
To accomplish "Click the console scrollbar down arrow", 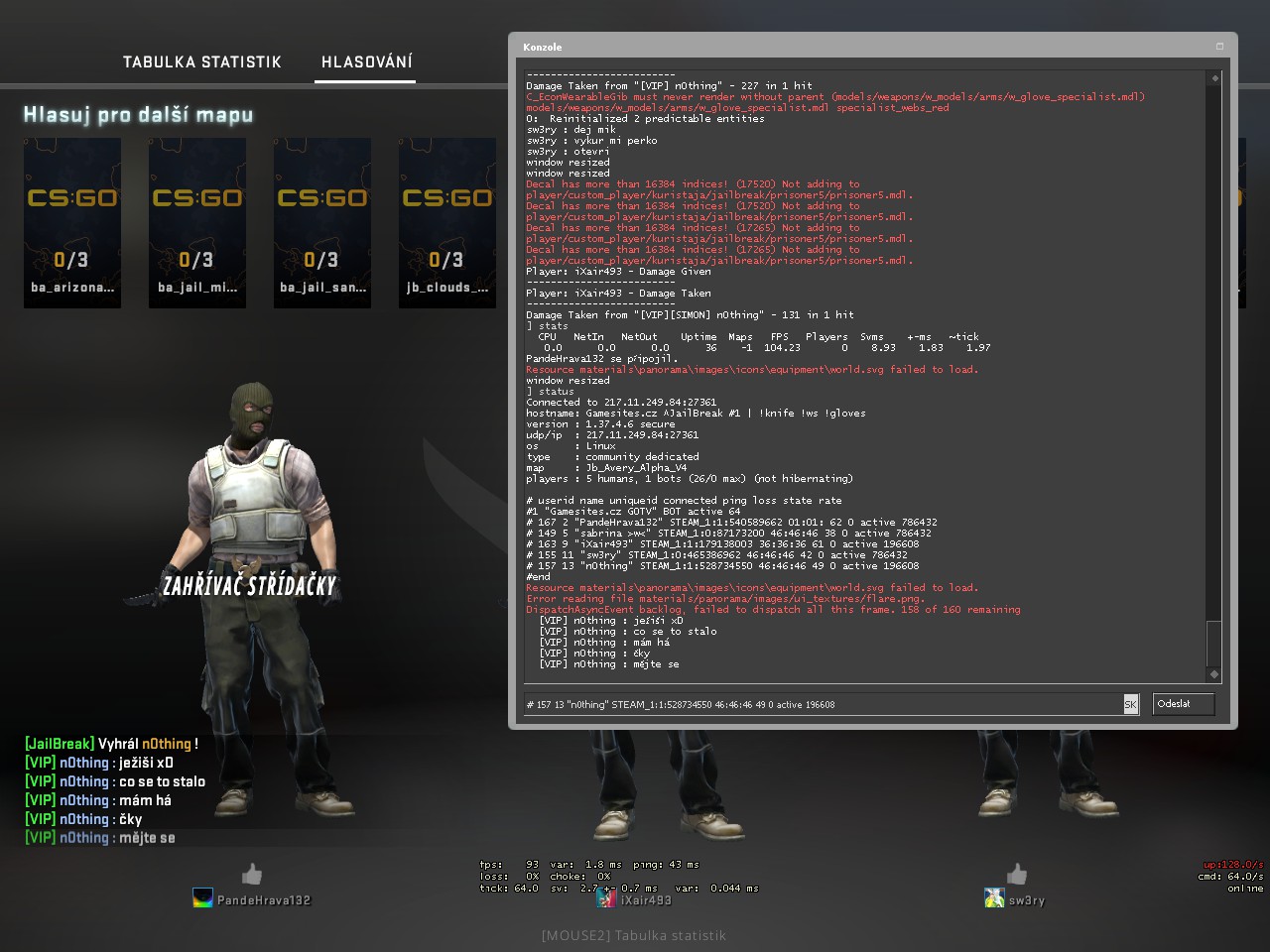I will 1214,674.
